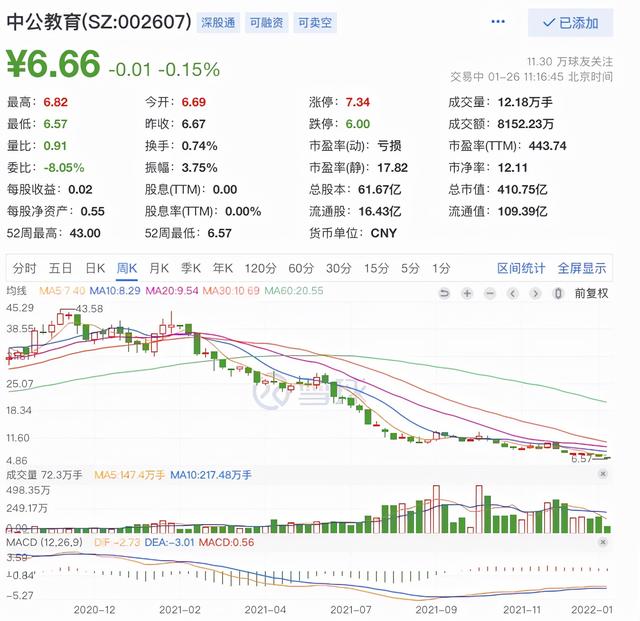The height and width of the screenshot is (621, 640).
Task: Click the volume MA5:147.4万手 label
Action: 129,475
